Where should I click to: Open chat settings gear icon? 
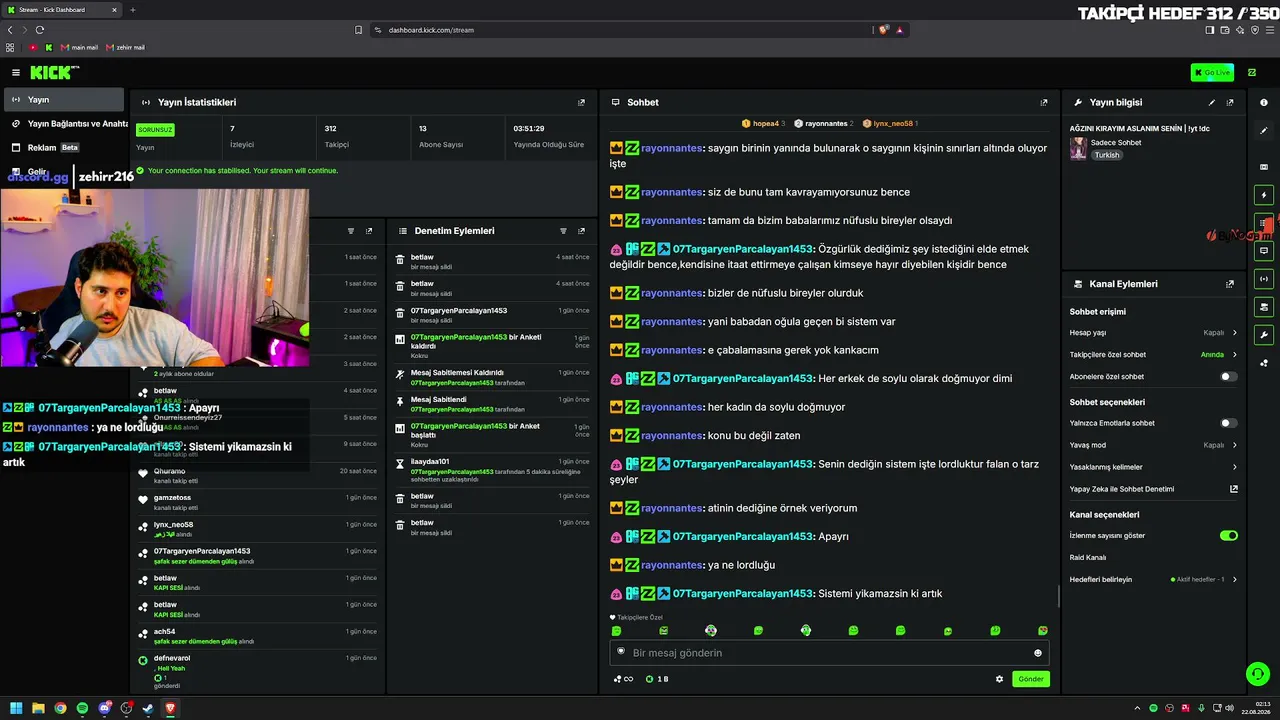point(999,679)
